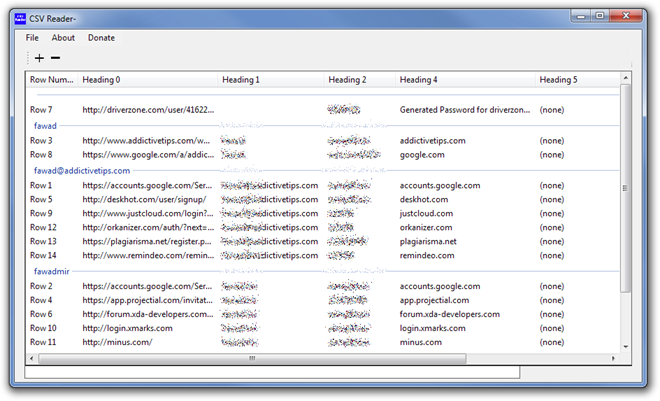The width and height of the screenshot is (660, 401).
Task: Click the http://www.justcloud.com/login?... URL cell
Action: [x=148, y=213]
